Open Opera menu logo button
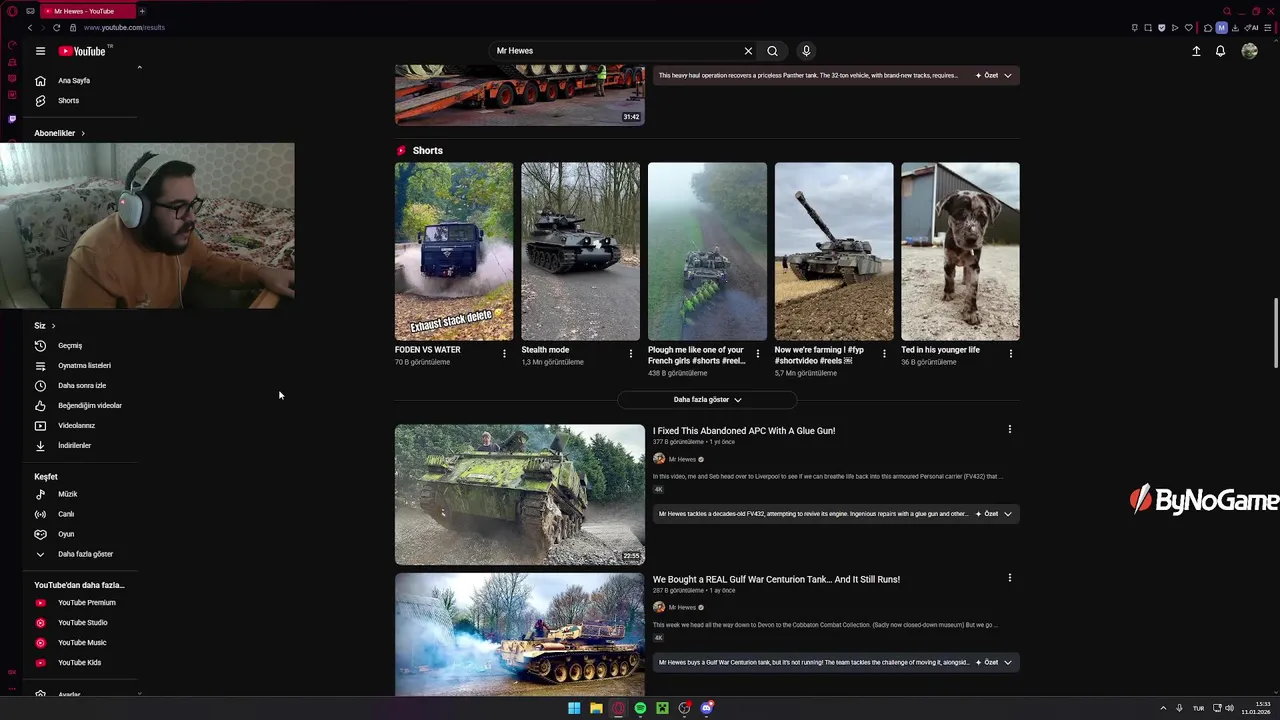 [12, 11]
